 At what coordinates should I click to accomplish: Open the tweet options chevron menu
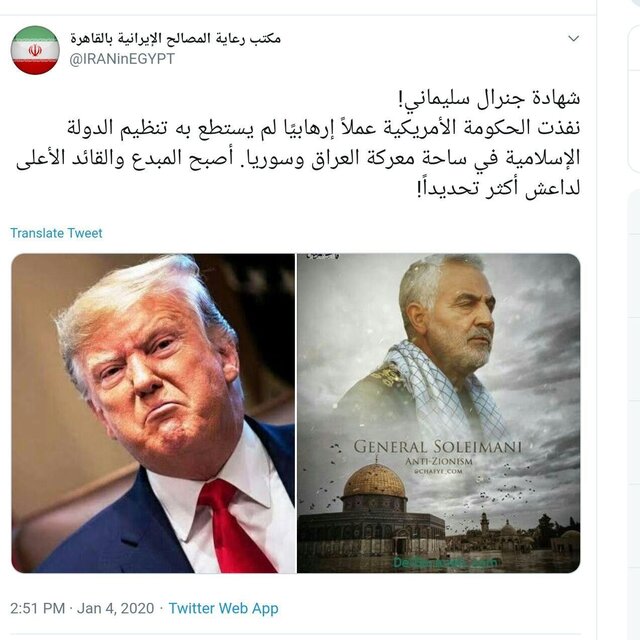click(x=573, y=38)
